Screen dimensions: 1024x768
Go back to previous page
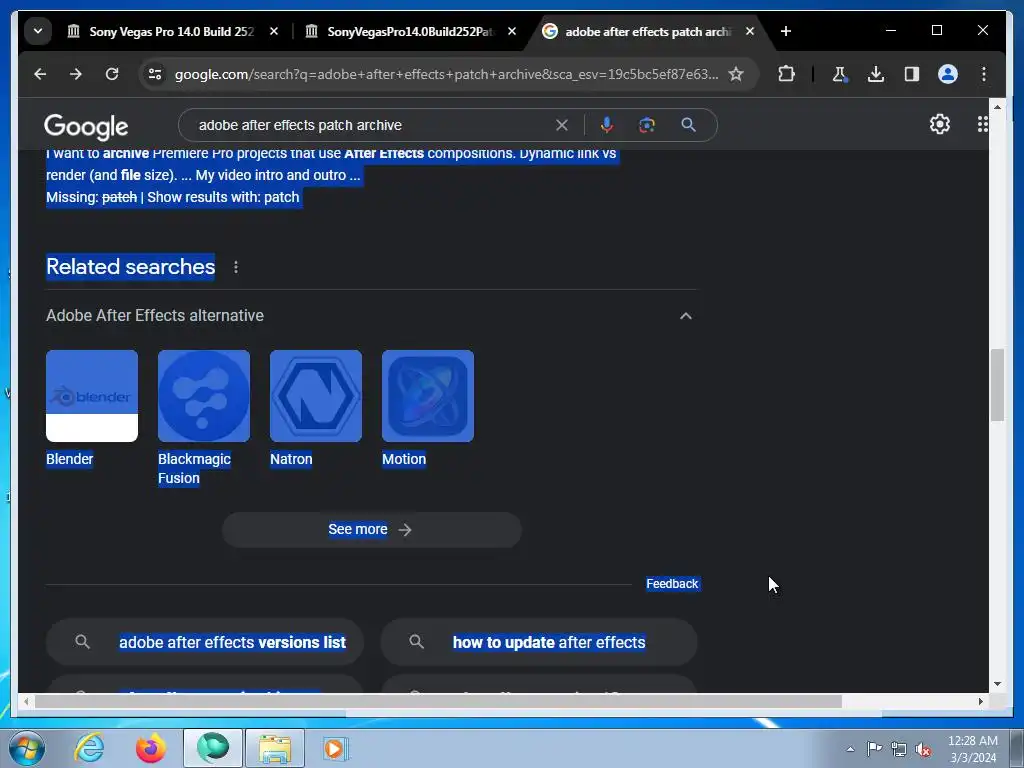(40, 74)
